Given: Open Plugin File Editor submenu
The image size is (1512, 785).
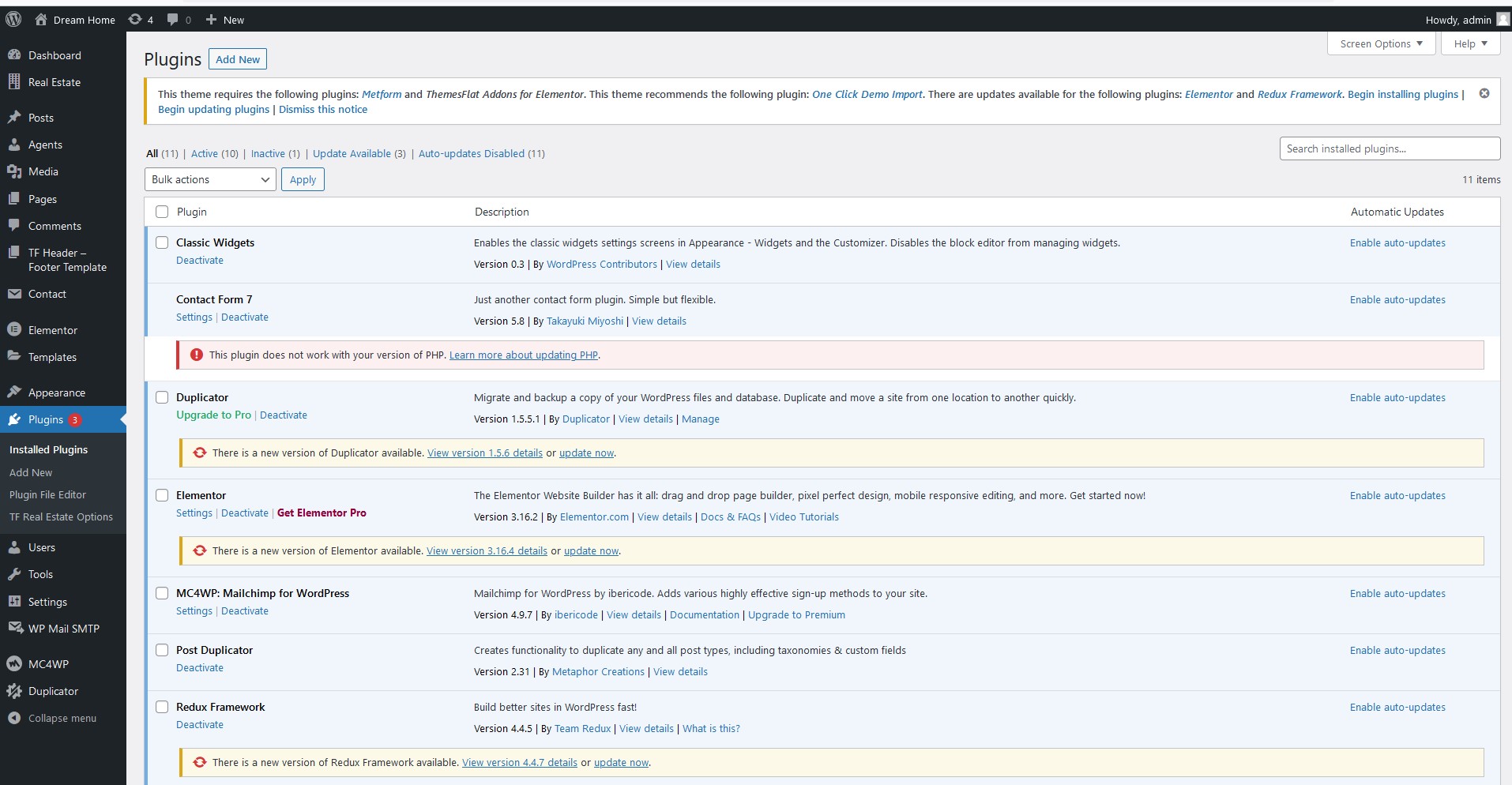Looking at the screenshot, I should coord(47,494).
